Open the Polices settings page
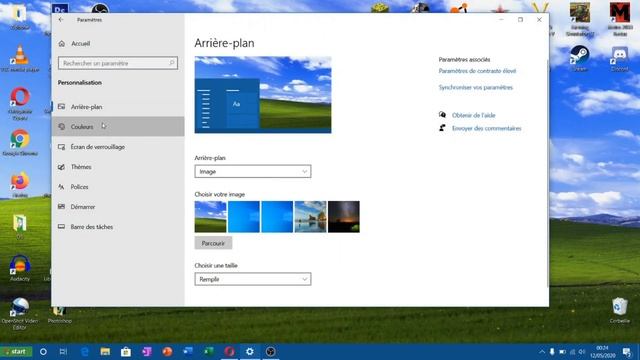The height and width of the screenshot is (360, 640). (x=118, y=187)
